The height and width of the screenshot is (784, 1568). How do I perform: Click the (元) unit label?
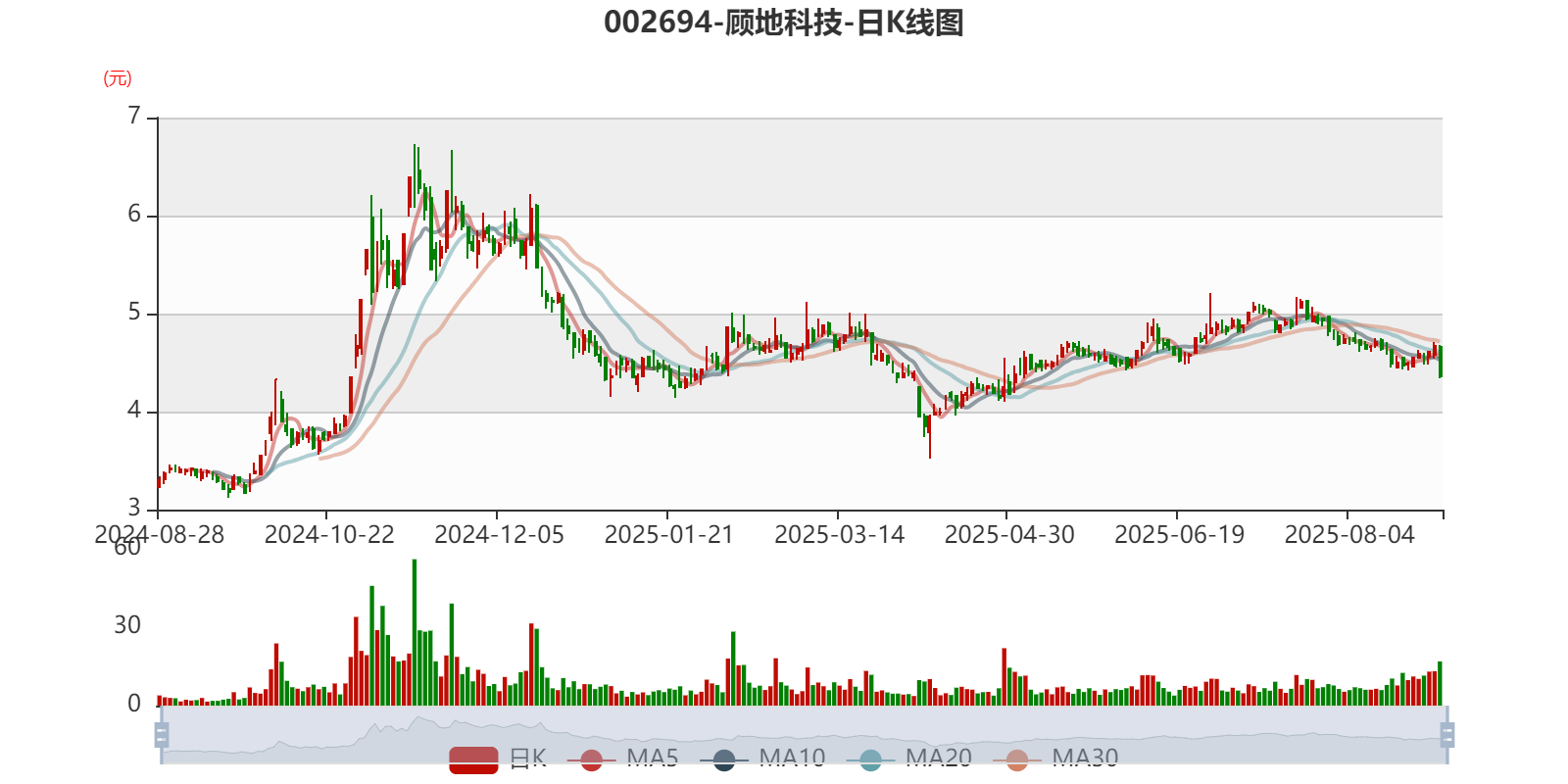click(118, 78)
